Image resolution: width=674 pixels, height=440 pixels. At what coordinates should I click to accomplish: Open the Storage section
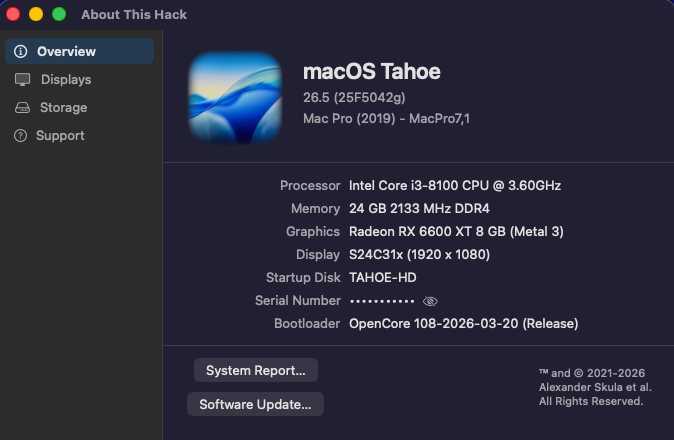point(64,107)
